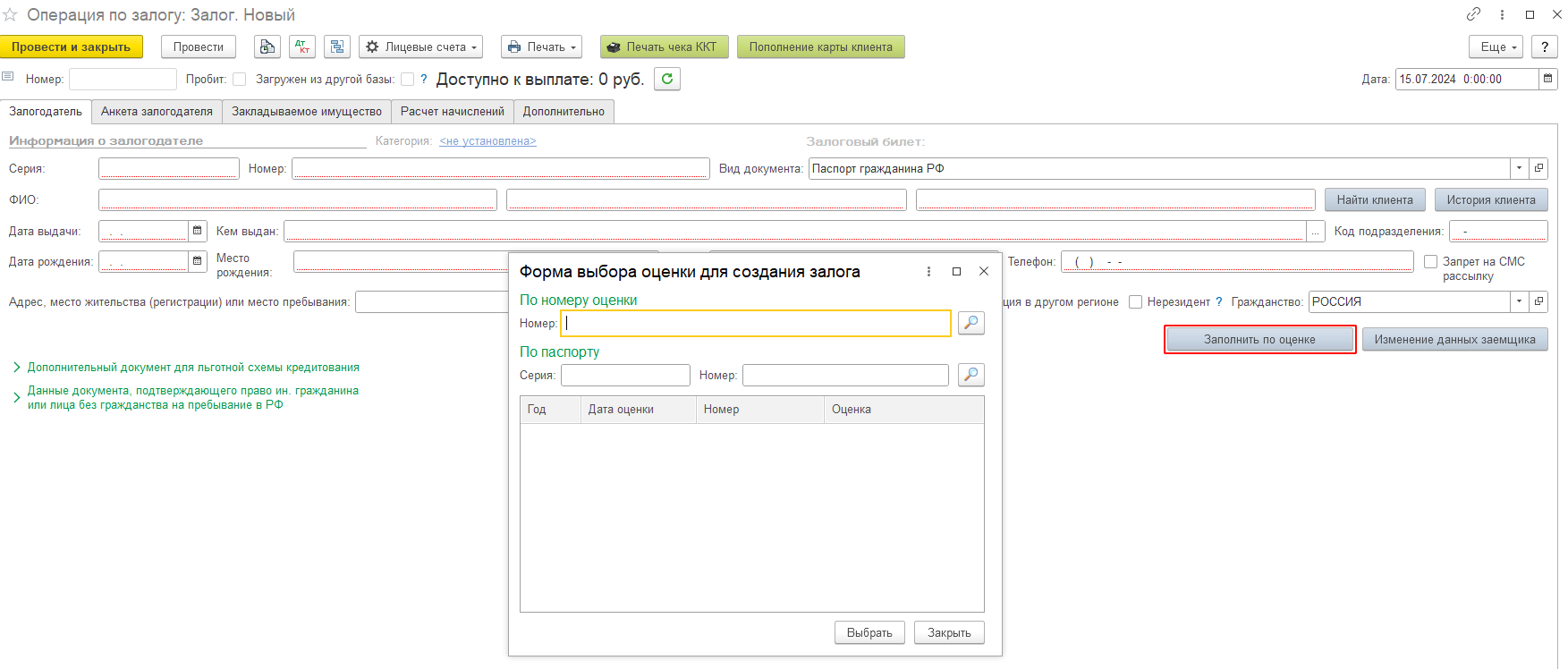Focus the appraisal Номер field in dialog
The width and height of the screenshot is (1568, 669).
(756, 323)
